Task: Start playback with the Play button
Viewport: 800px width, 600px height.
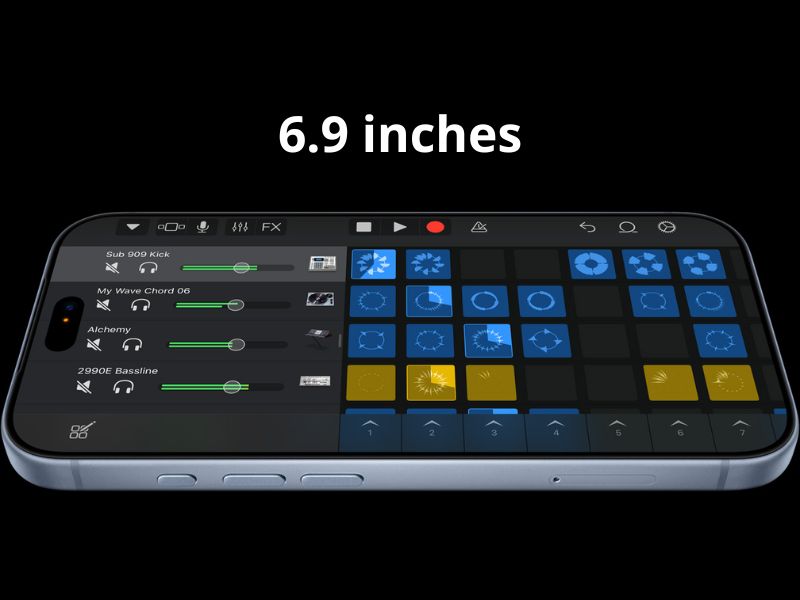Action: [x=400, y=227]
